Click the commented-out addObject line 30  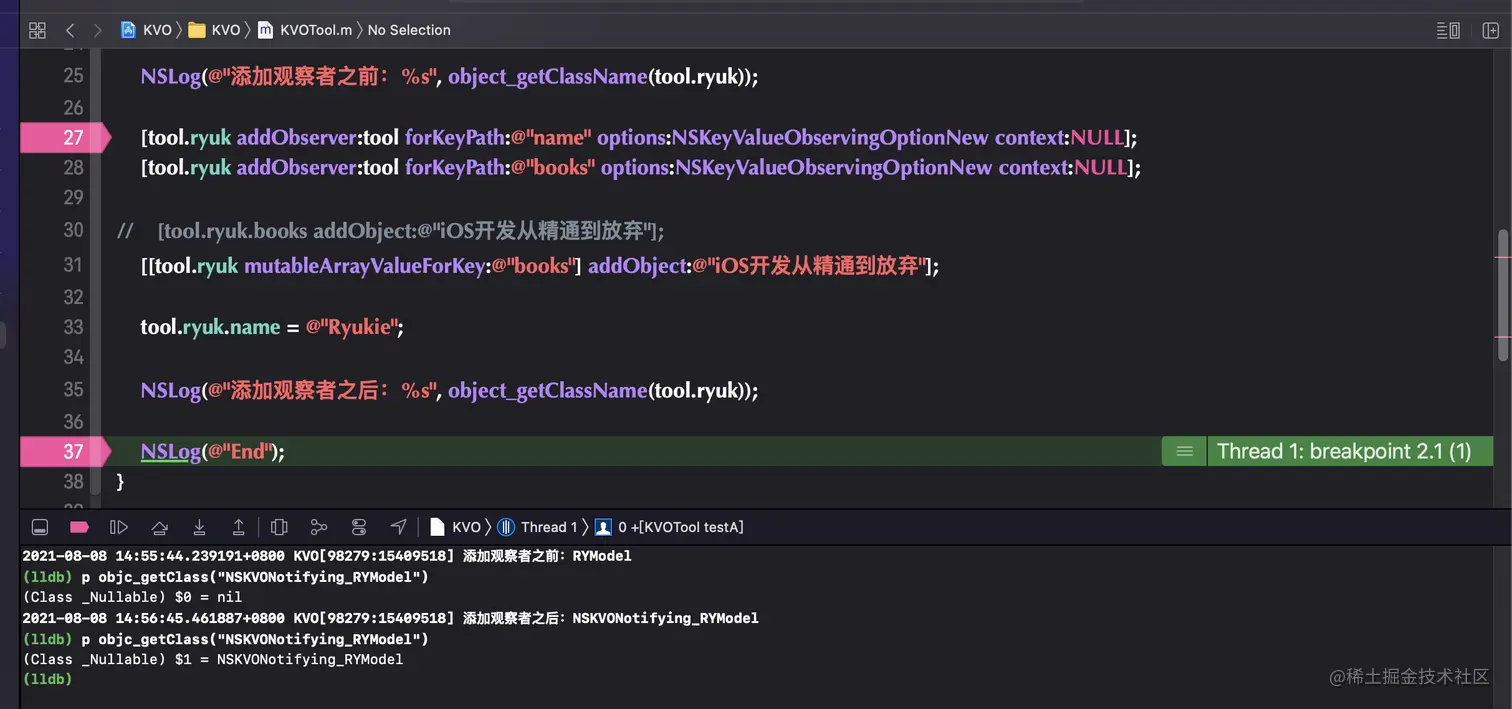click(391, 231)
